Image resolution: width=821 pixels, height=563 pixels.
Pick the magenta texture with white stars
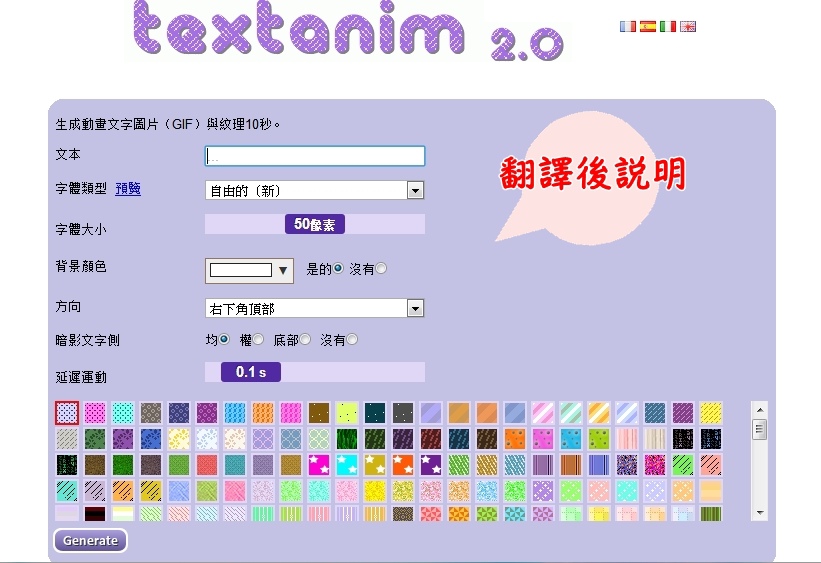pos(319,465)
